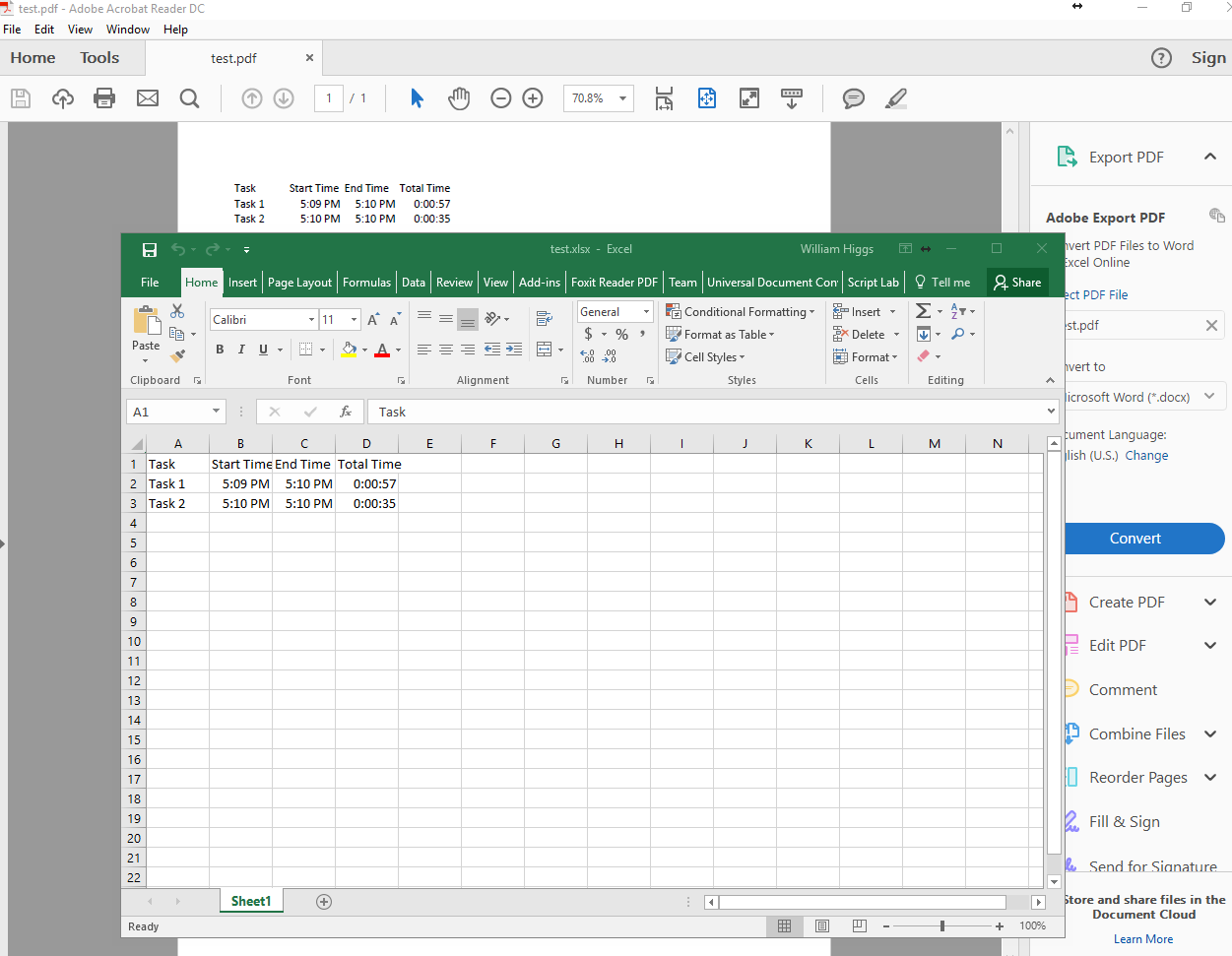Send the file via Acrobat's envelope icon

tap(148, 98)
